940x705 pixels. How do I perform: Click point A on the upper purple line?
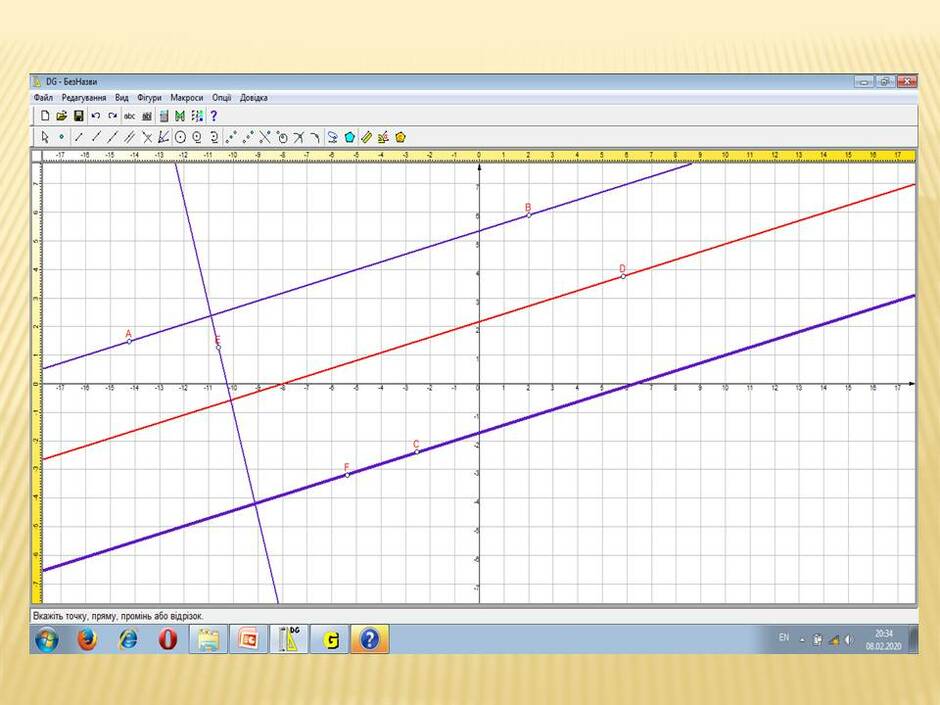pyautogui.click(x=129, y=342)
